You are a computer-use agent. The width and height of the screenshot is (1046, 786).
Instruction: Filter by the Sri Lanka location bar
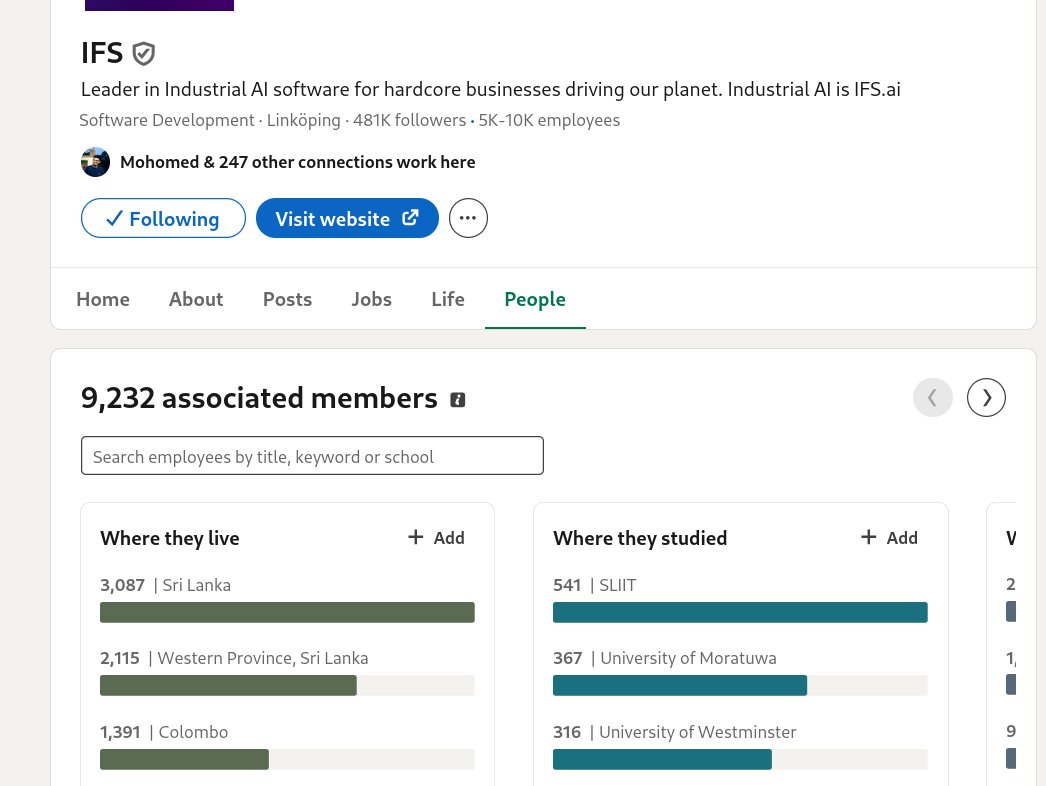pyautogui.click(x=288, y=613)
